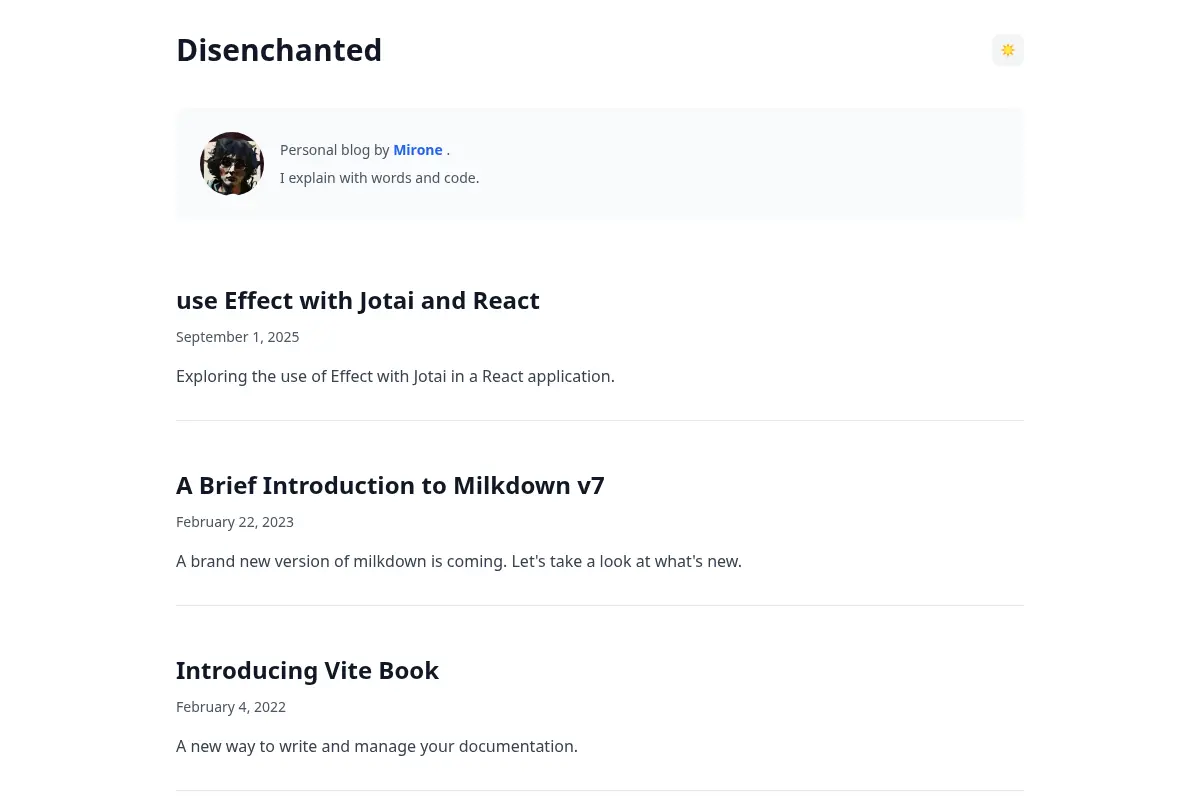Viewport: 1200px width, 800px height.
Task: Click the author's round avatar photo
Action: pyautogui.click(x=232, y=164)
